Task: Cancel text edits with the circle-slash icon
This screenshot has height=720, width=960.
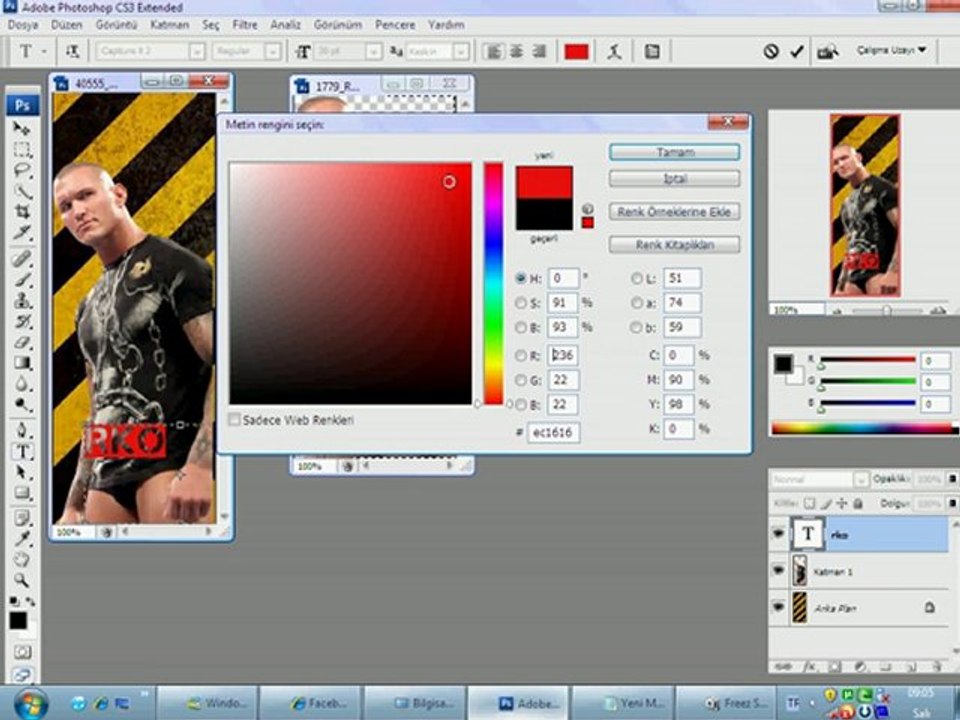Action: coord(771,51)
